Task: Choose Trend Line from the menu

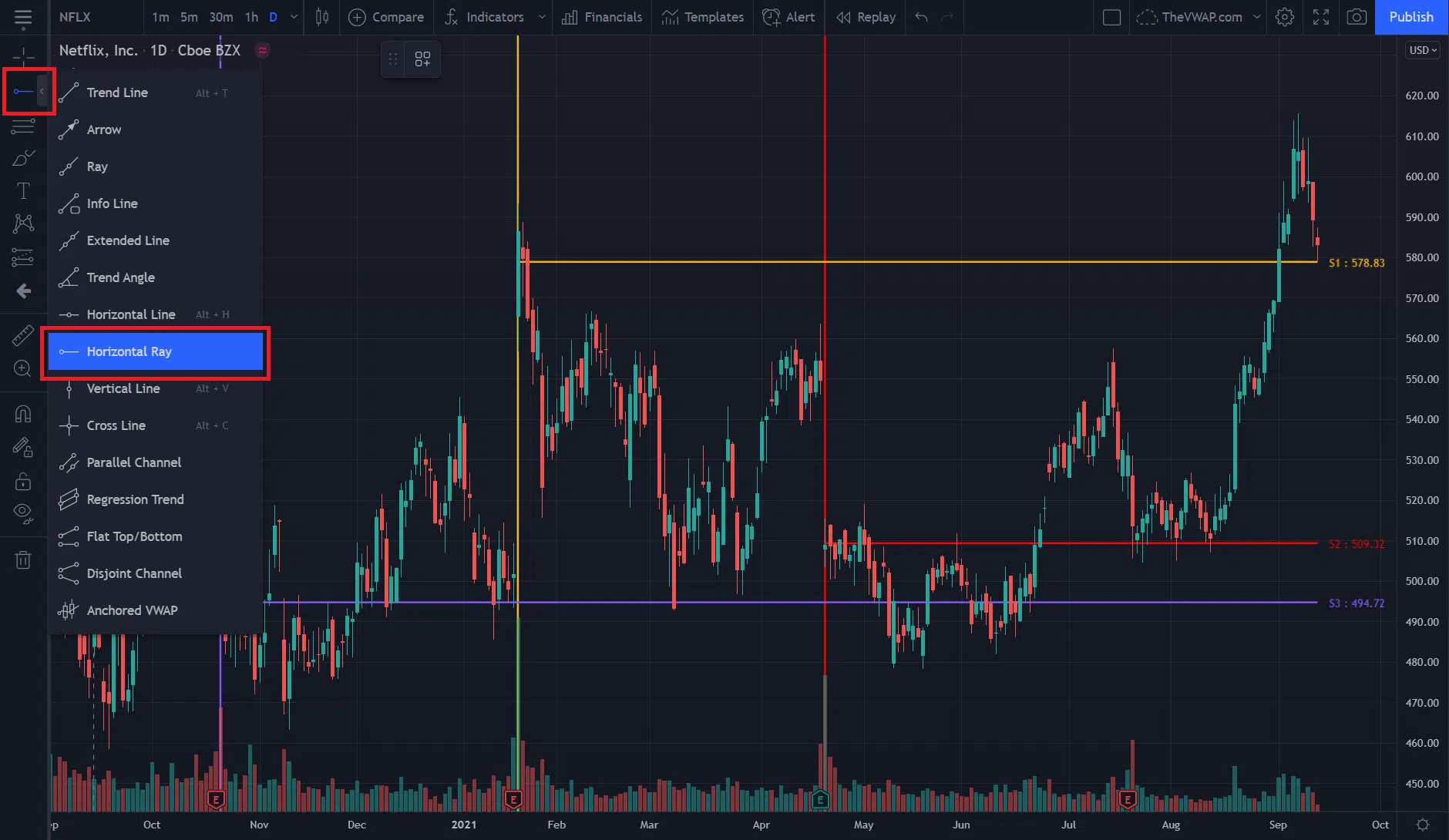Action: pos(155,92)
